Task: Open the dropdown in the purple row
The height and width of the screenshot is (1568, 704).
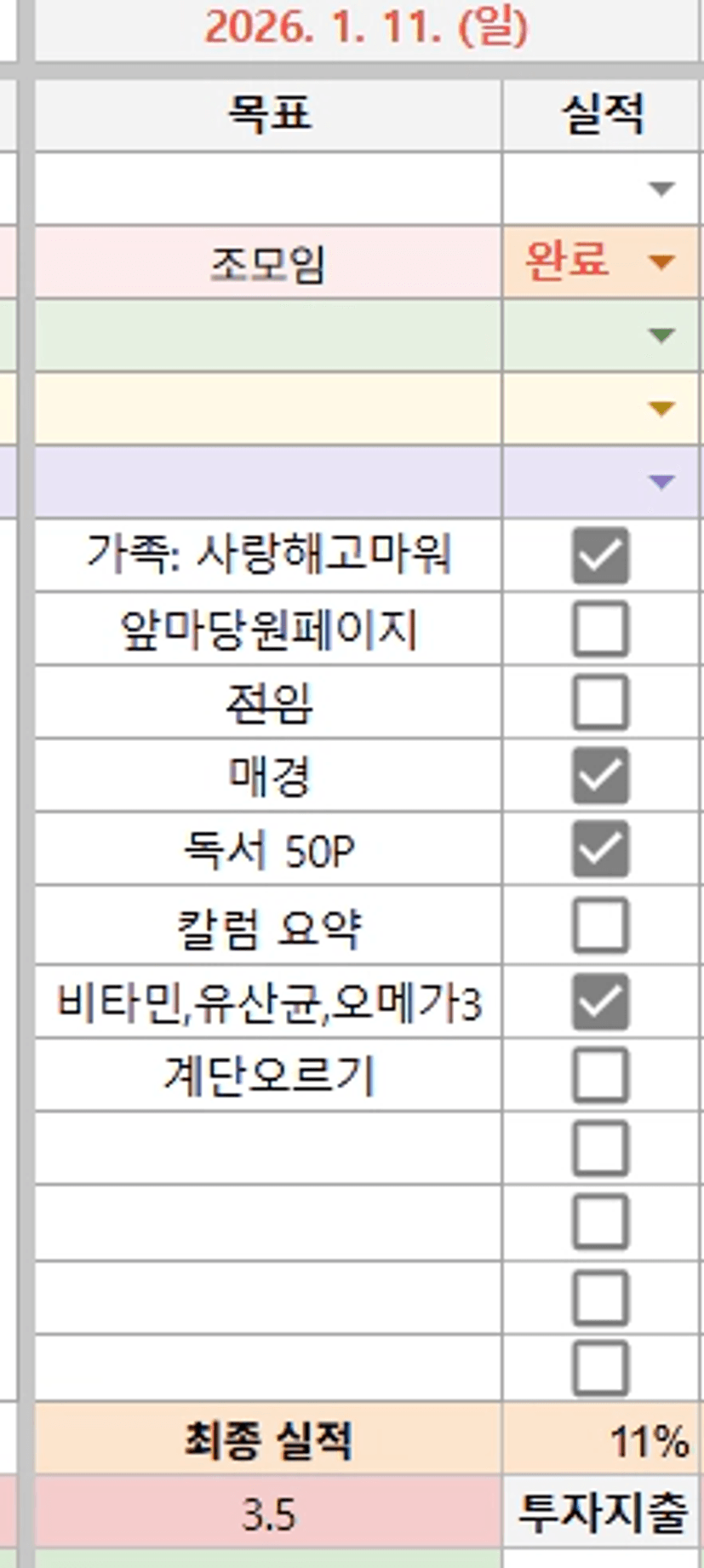Action: tap(661, 482)
